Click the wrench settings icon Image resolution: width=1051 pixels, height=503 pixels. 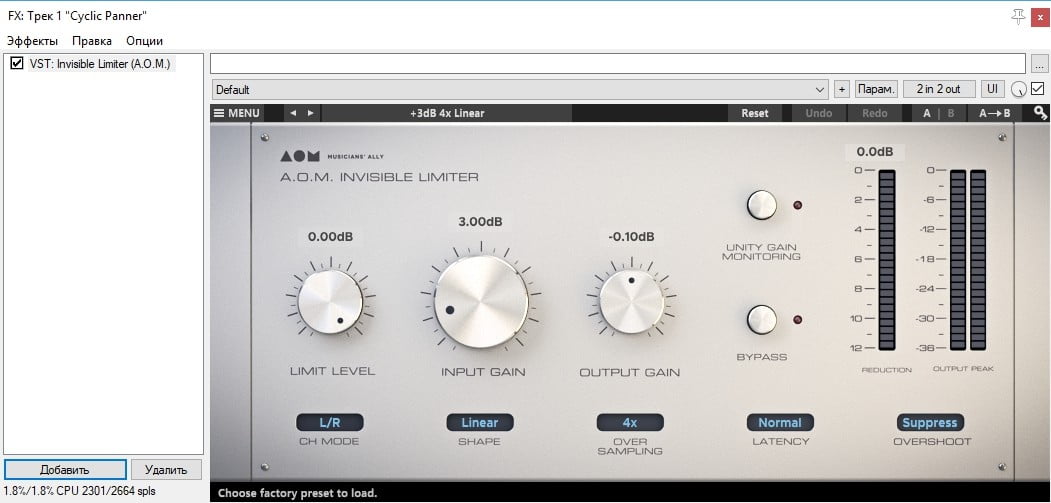point(1040,113)
